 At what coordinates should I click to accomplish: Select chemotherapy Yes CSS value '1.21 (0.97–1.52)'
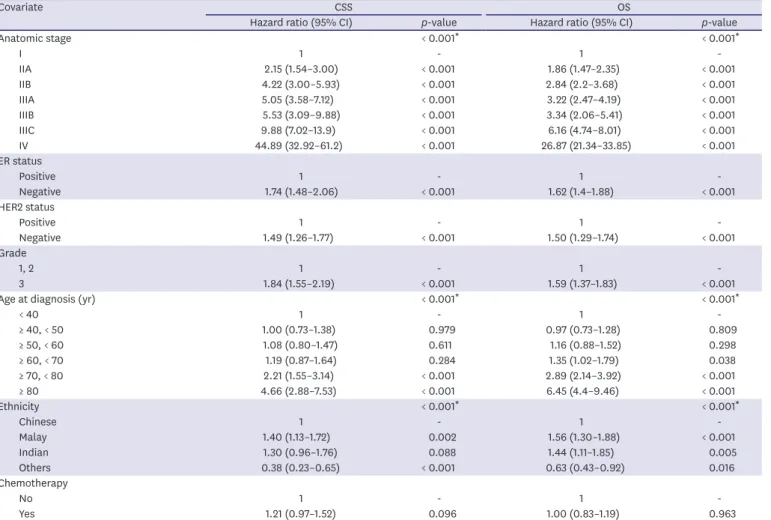(300, 514)
